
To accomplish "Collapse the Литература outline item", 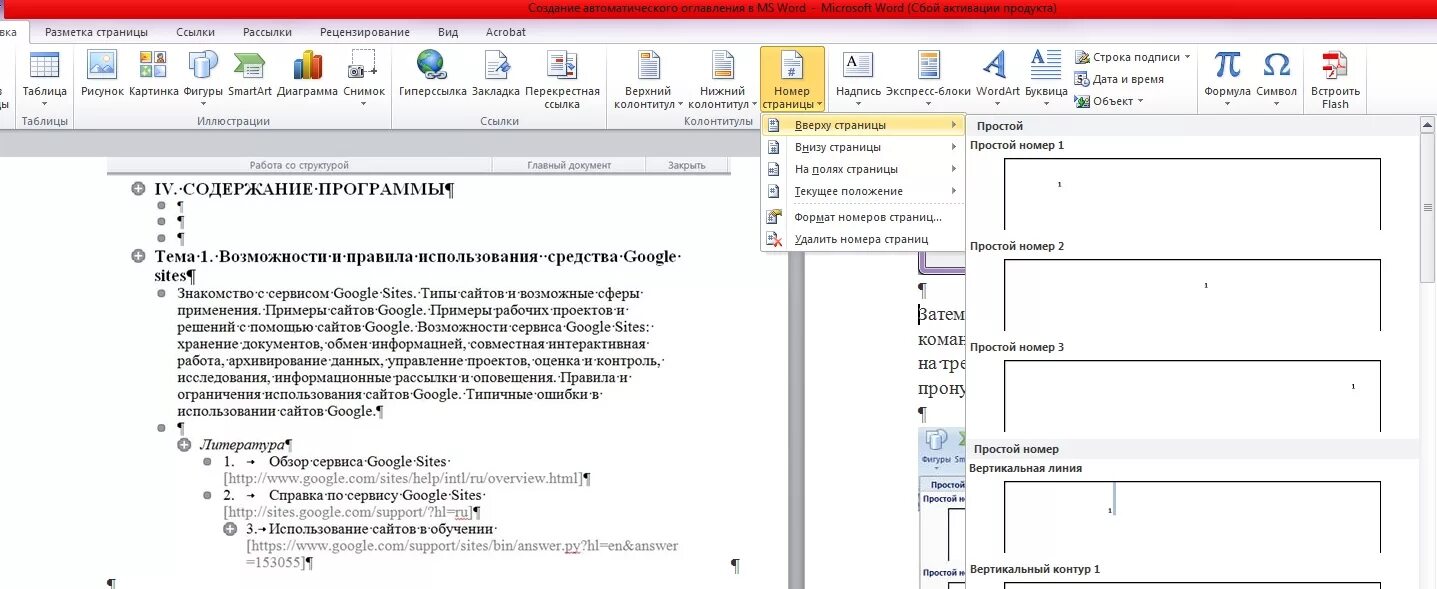I will (x=184, y=445).
